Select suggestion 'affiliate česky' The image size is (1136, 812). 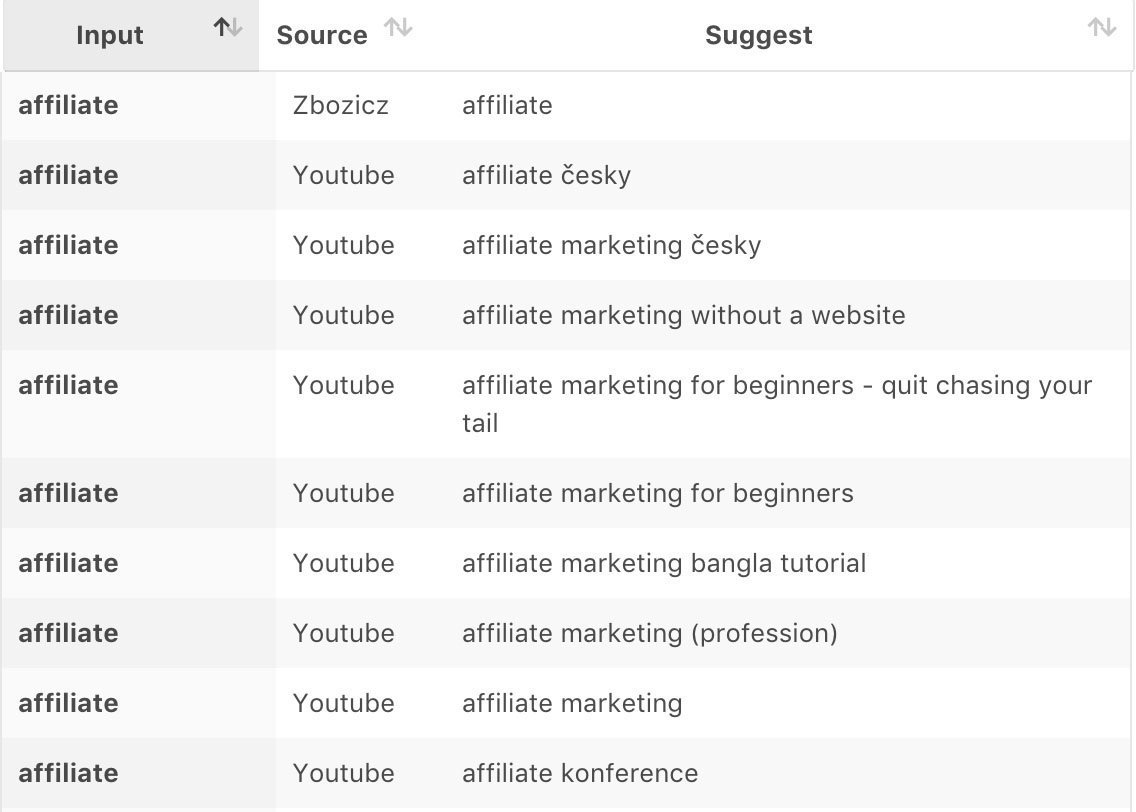(546, 176)
